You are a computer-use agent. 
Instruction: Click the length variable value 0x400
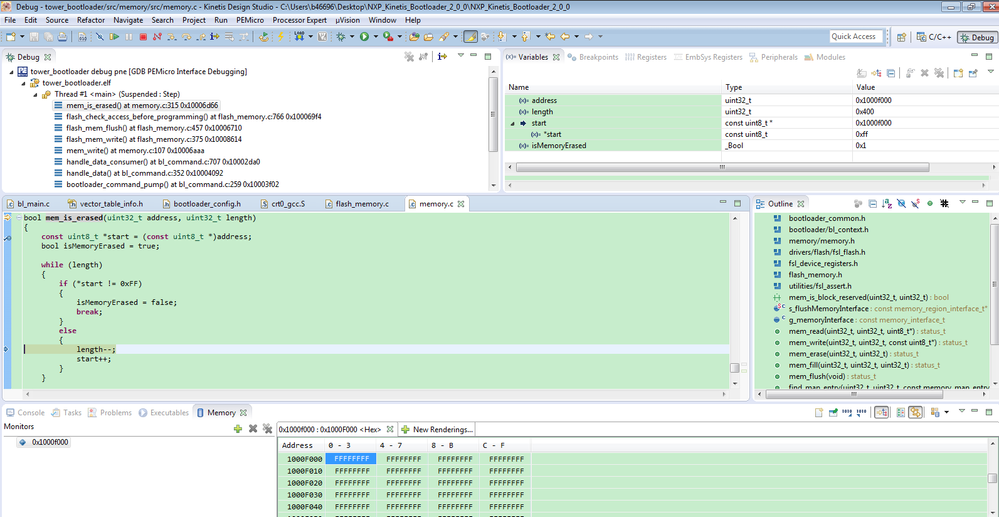pos(865,112)
